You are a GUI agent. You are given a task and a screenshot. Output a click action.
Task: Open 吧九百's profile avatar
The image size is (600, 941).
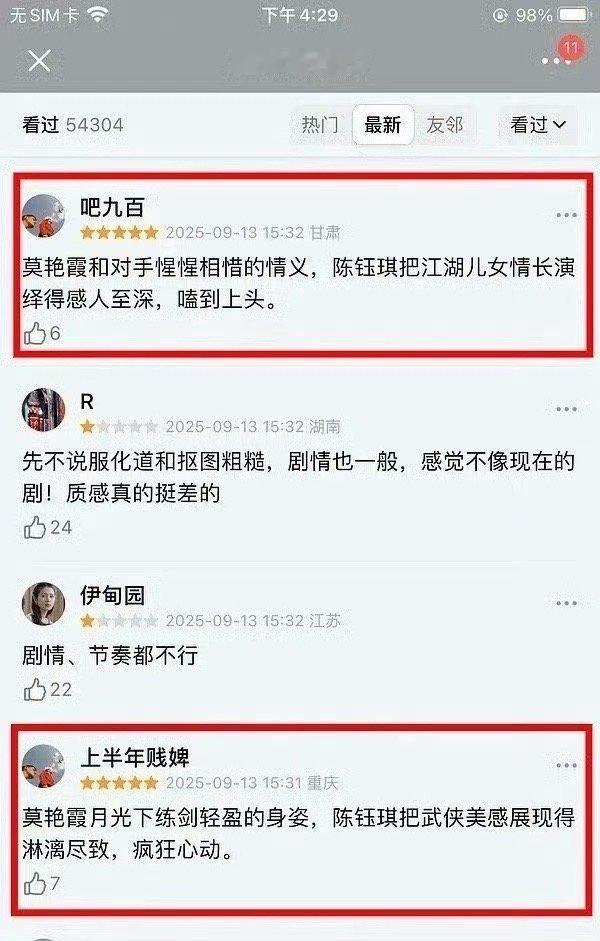tap(43, 216)
